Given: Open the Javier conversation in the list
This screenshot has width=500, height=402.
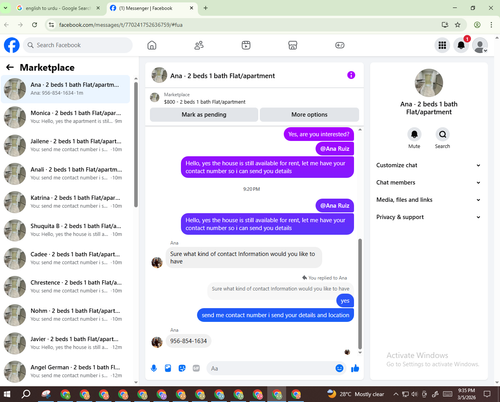Looking at the screenshot, I should tap(66, 343).
